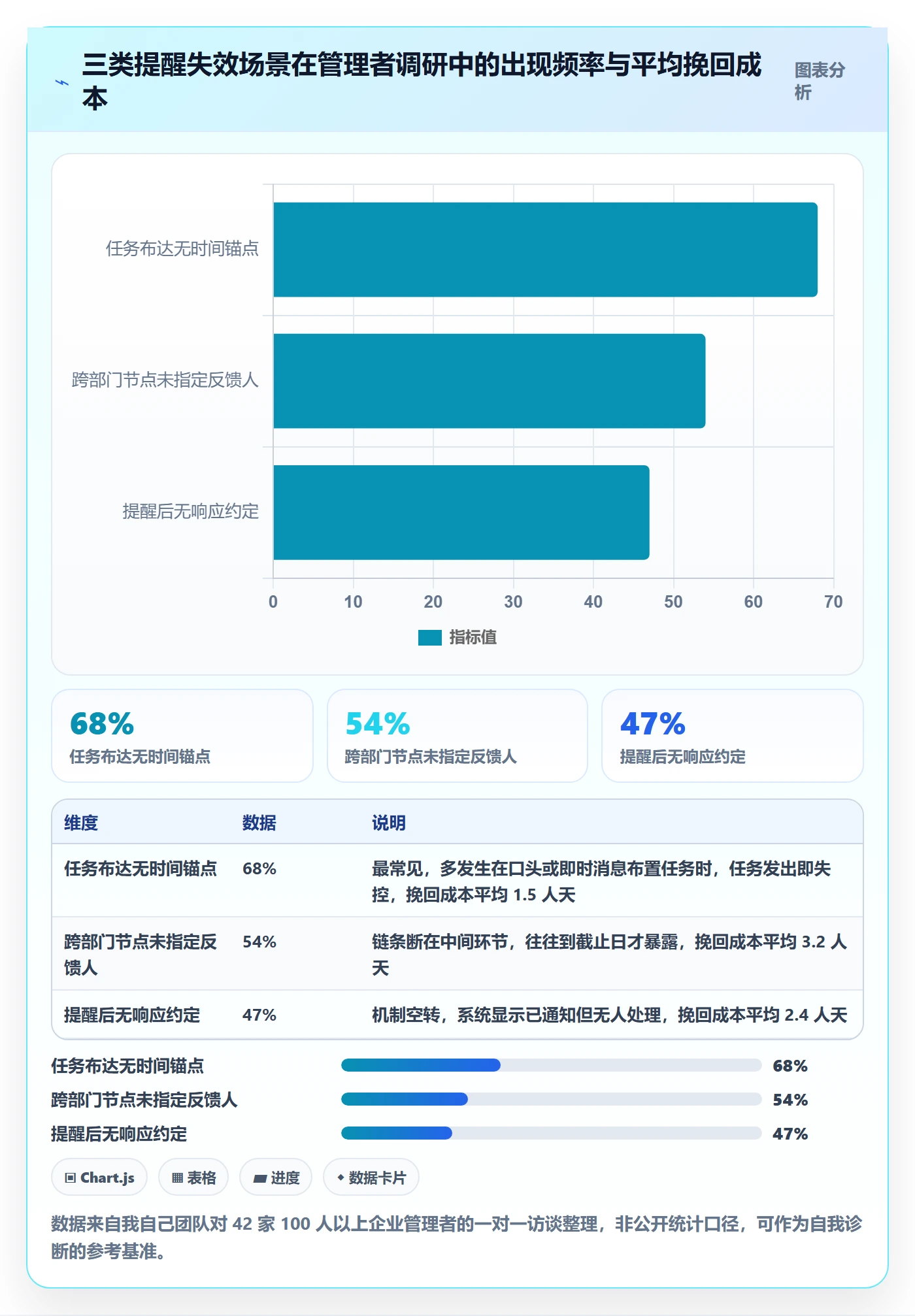Click the 任务布达无时间锚点 chart bar
This screenshot has height=1316, width=915.
545,250
